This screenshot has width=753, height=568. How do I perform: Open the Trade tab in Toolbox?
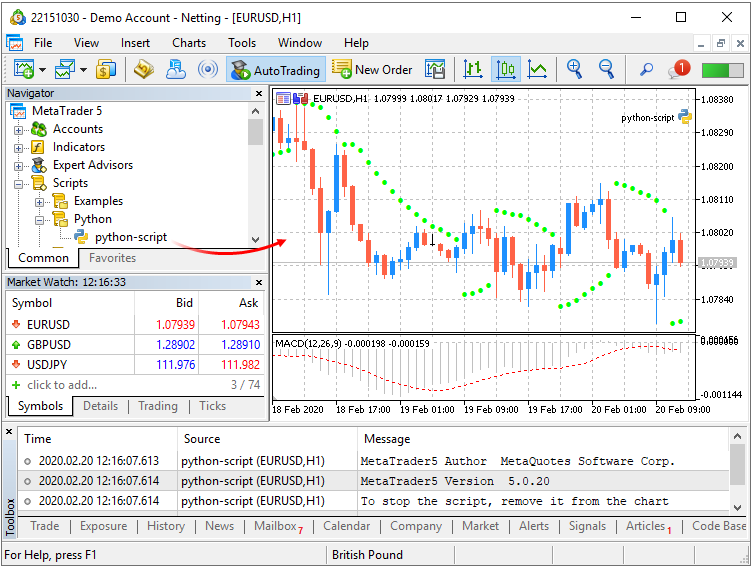click(x=45, y=526)
